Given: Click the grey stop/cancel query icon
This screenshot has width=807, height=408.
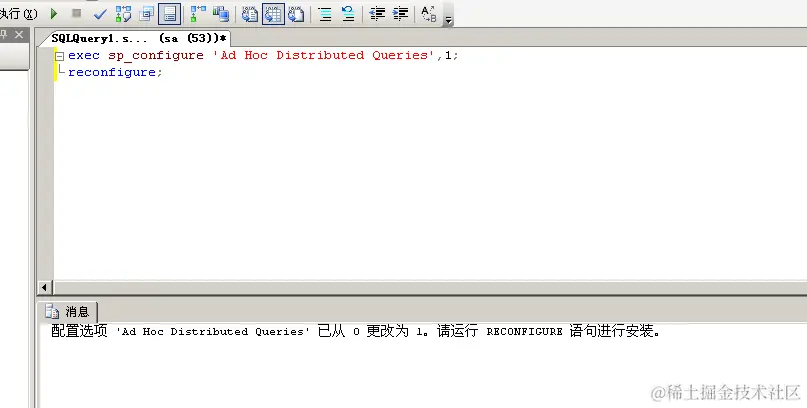Looking at the screenshot, I should point(77,13).
